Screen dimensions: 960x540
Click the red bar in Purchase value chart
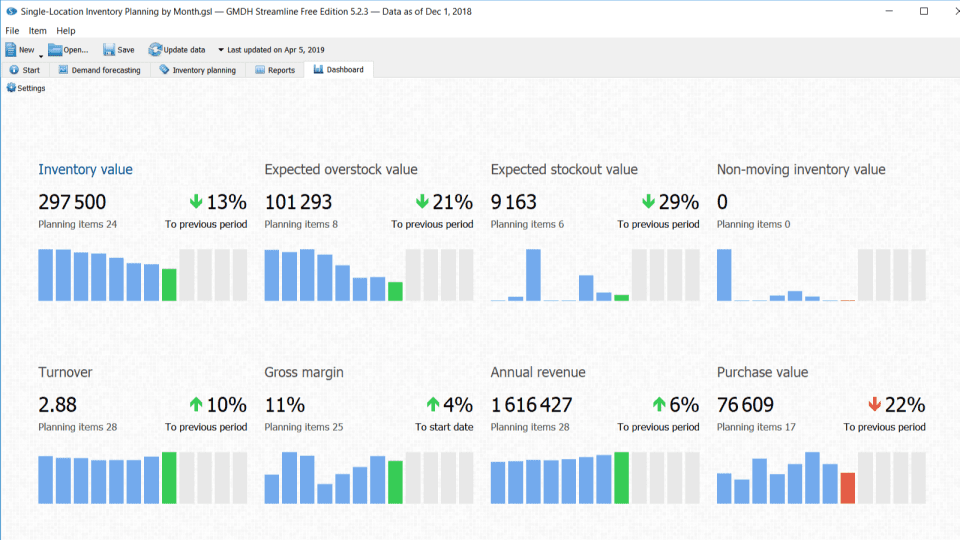click(848, 488)
